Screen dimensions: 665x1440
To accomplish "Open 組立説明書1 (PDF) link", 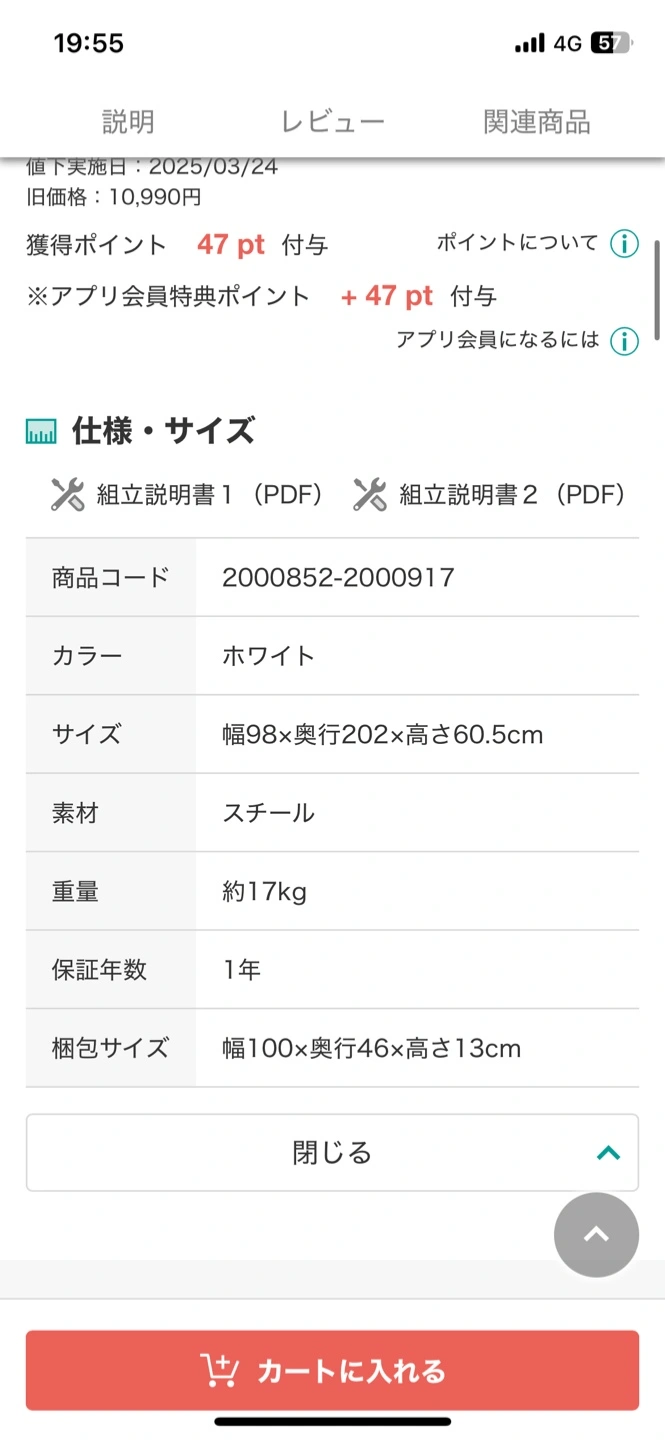I will [210, 494].
